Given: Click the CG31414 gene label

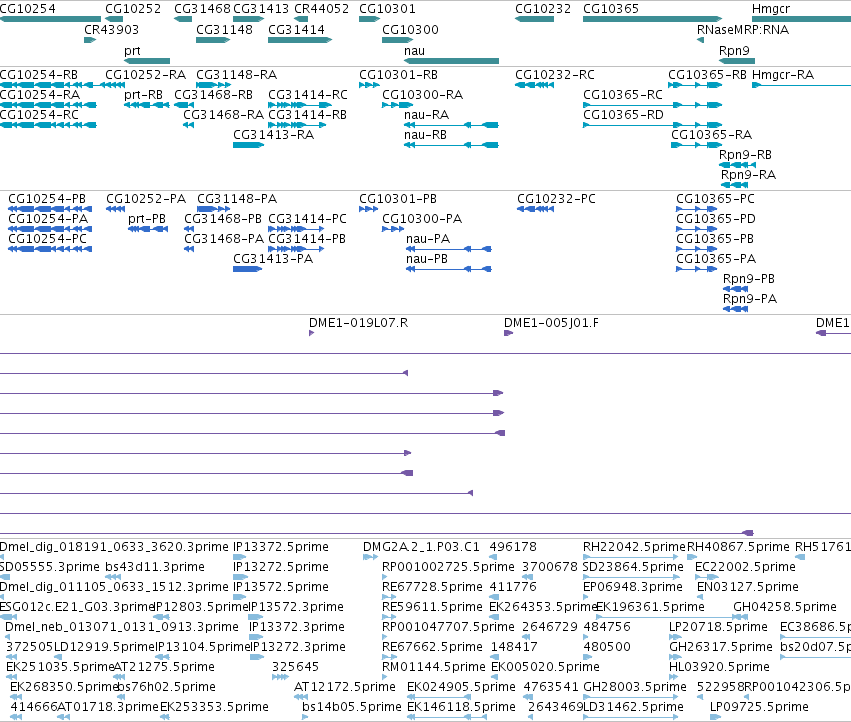Looking at the screenshot, I should 296,29.
